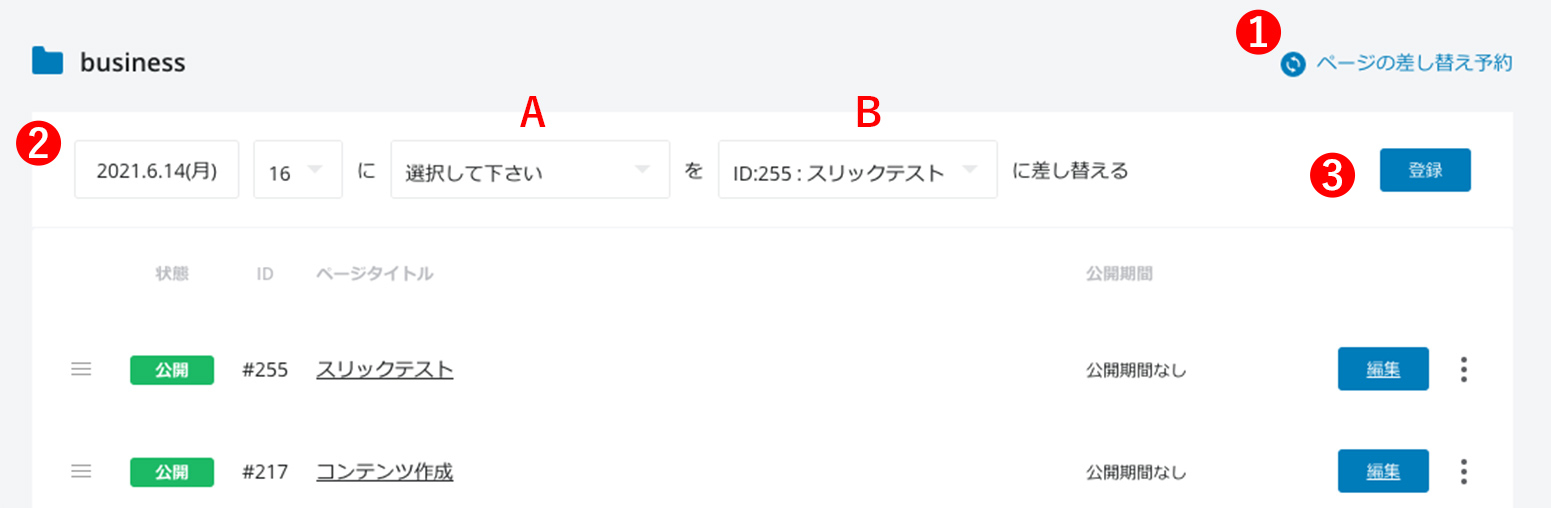Click 編集 button for スリックテスト
This screenshot has height=508, width=1551.
pos(1383,370)
